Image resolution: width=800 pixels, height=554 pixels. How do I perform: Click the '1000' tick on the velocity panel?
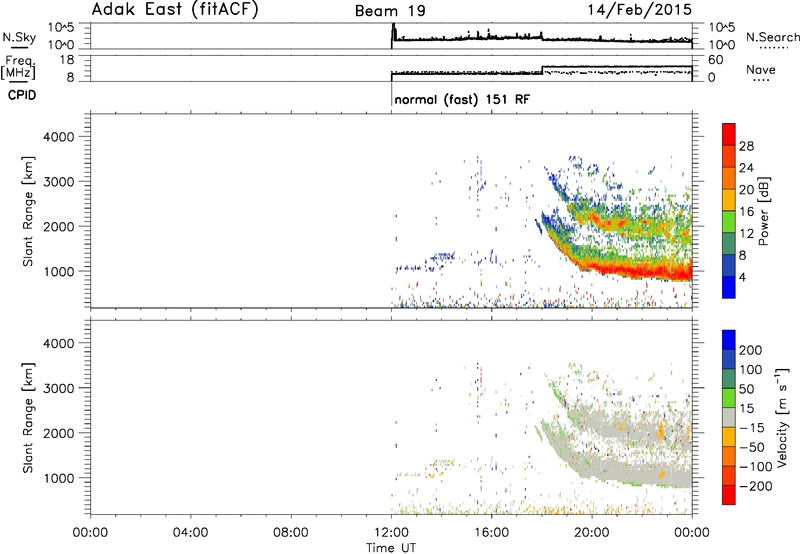(x=59, y=479)
